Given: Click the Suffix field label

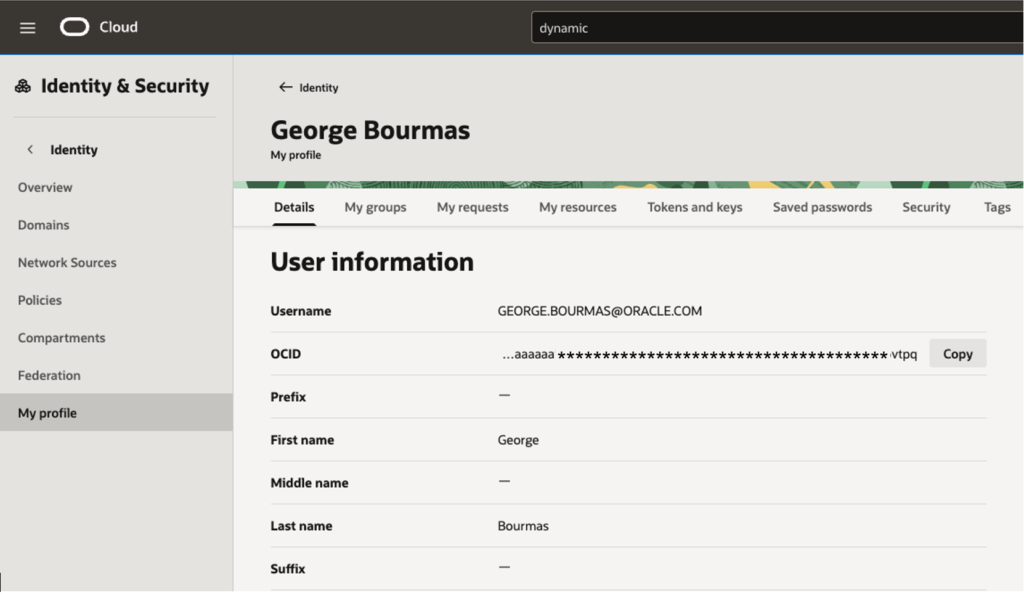Looking at the screenshot, I should (x=288, y=569).
